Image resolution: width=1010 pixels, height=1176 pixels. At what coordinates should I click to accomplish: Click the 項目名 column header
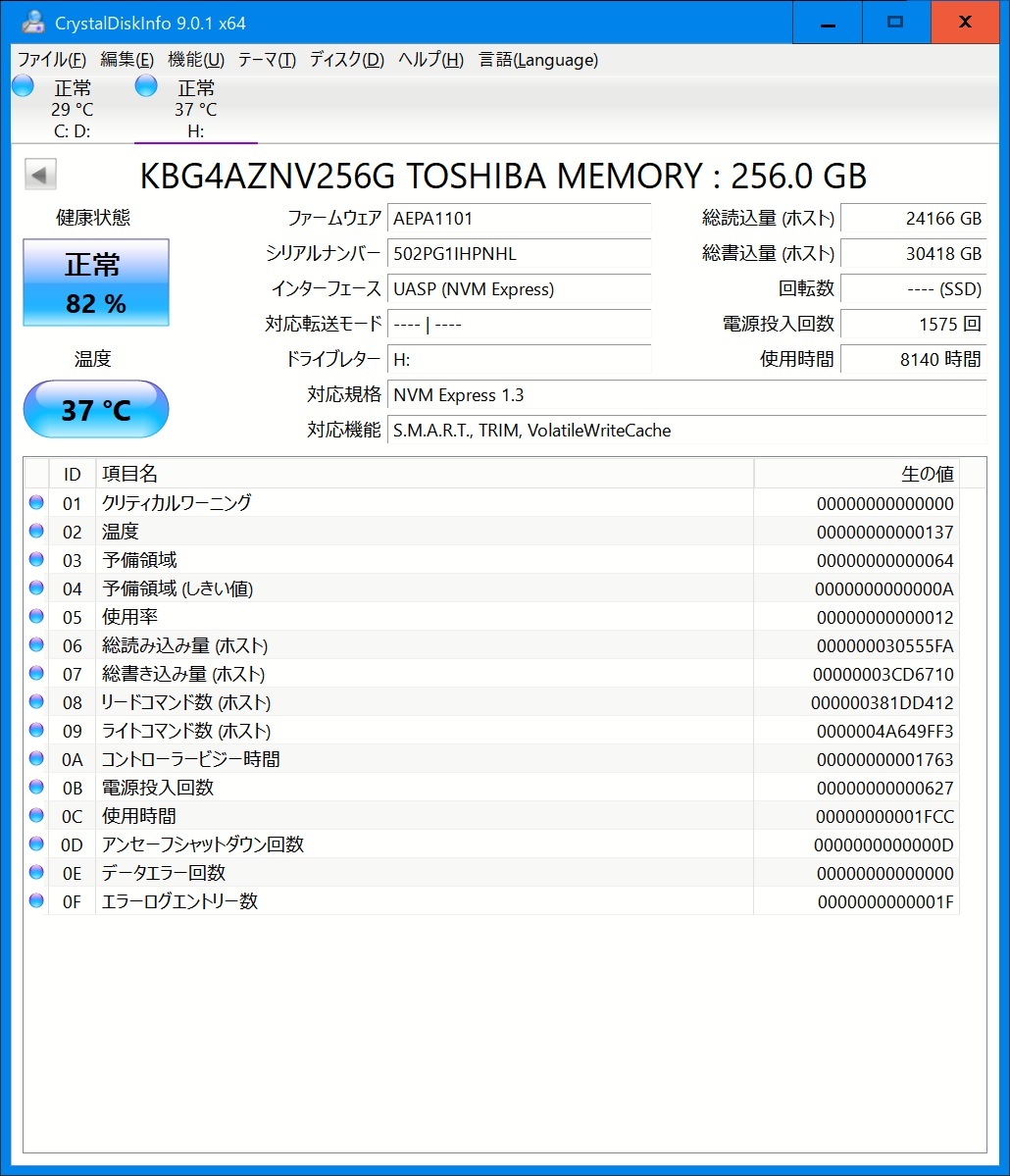click(425, 474)
